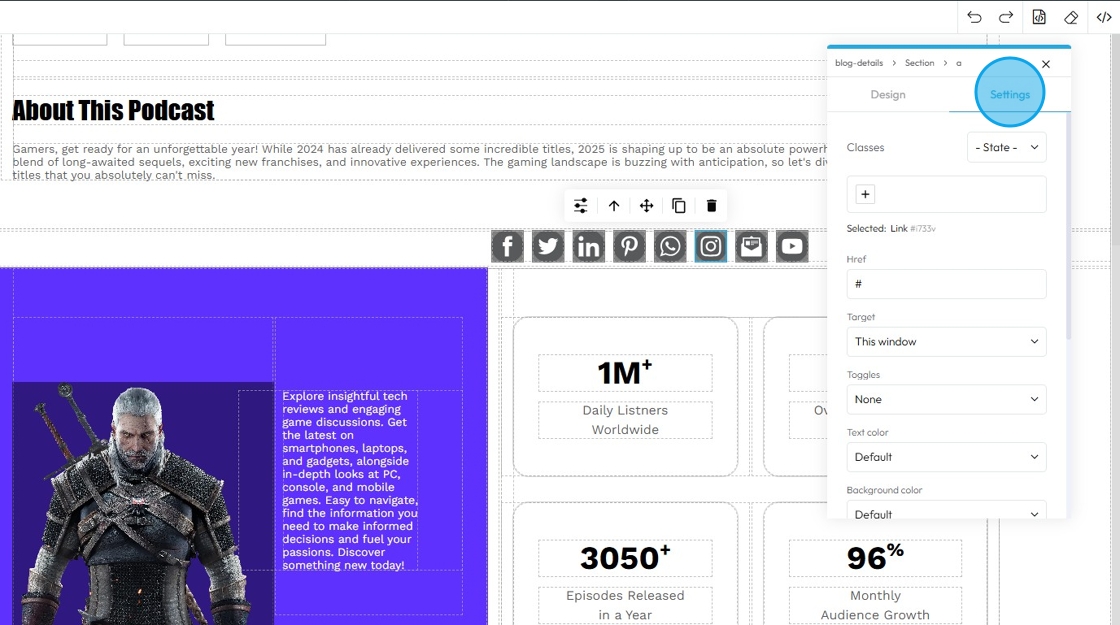Screen dimensions: 1120x625
Task: Select the Explore insightful tech paragraph
Action: point(350,480)
